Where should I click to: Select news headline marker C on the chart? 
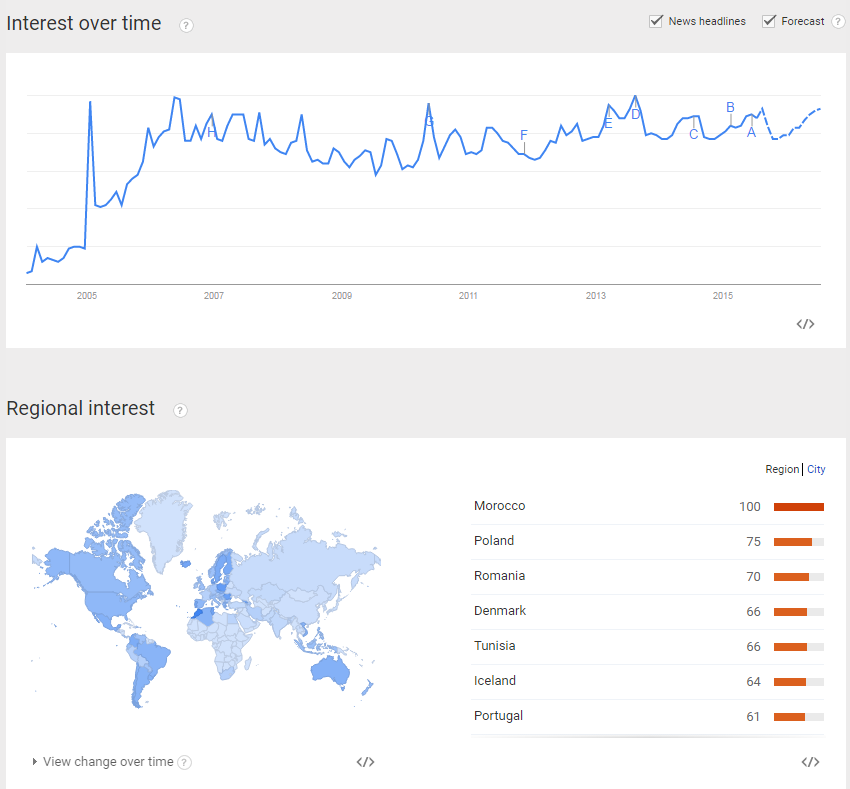693,134
